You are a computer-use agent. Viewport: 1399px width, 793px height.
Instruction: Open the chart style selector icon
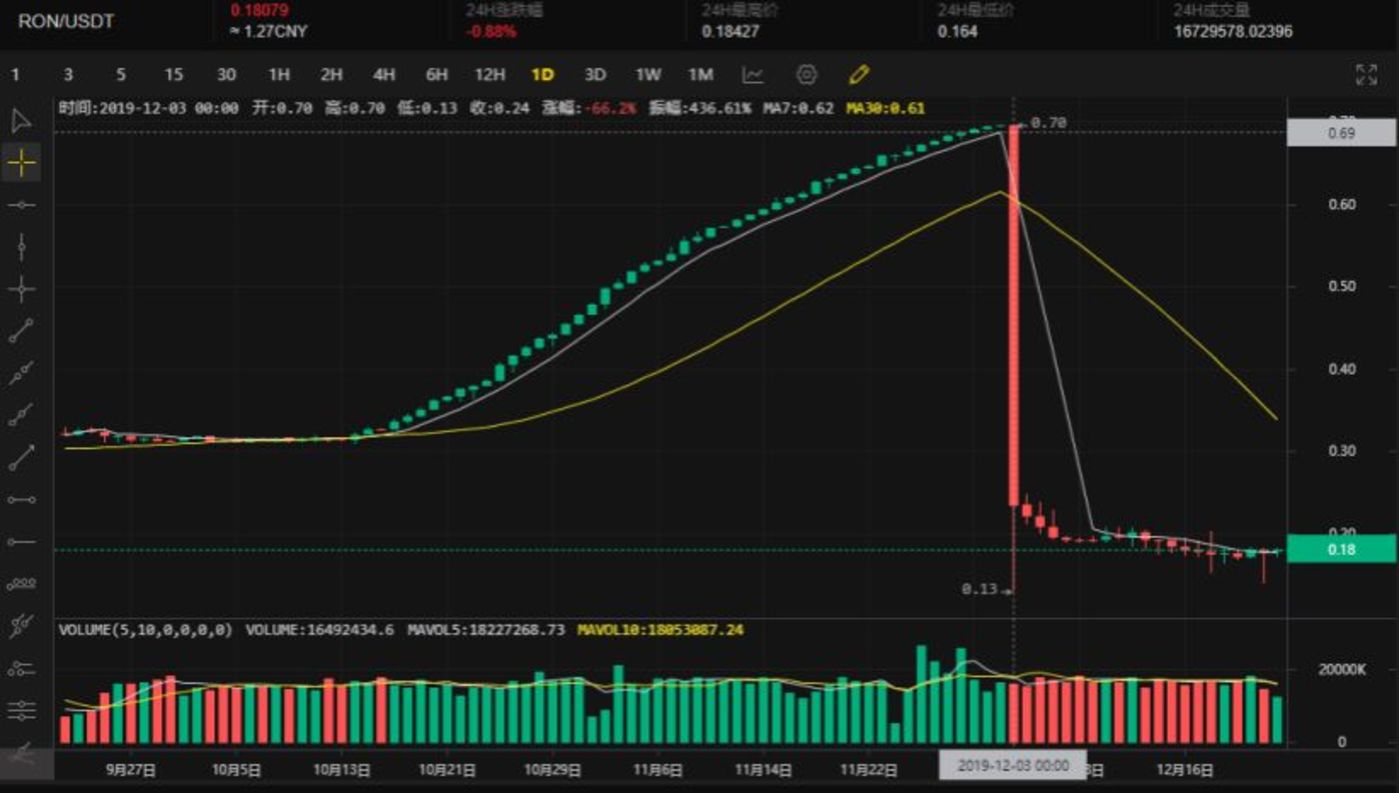pos(755,74)
